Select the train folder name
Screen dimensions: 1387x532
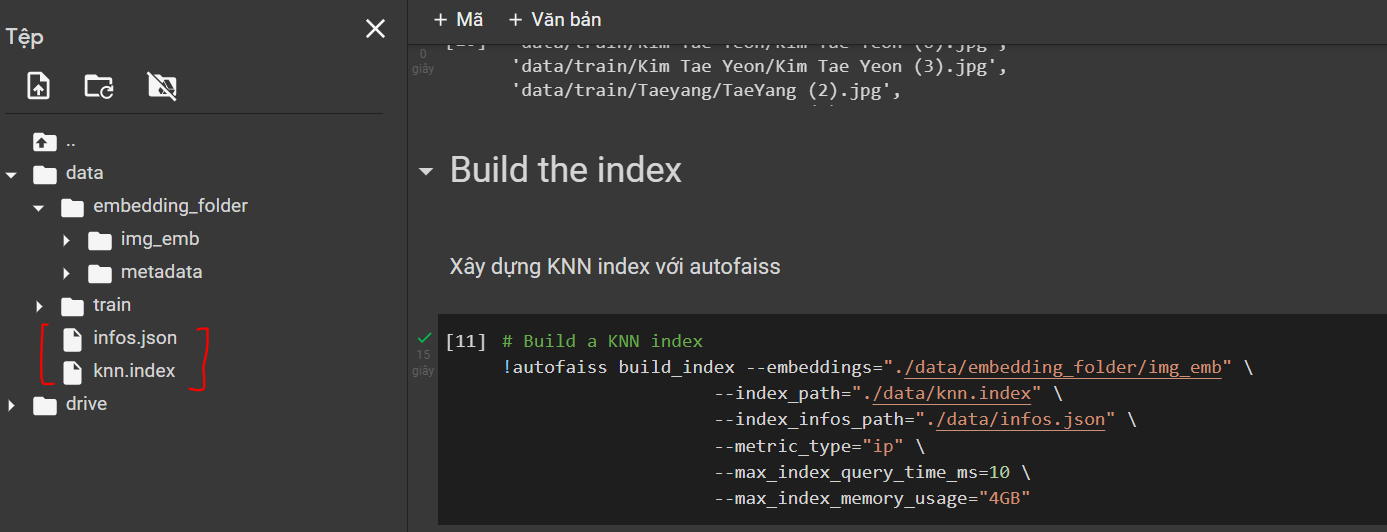pos(112,305)
